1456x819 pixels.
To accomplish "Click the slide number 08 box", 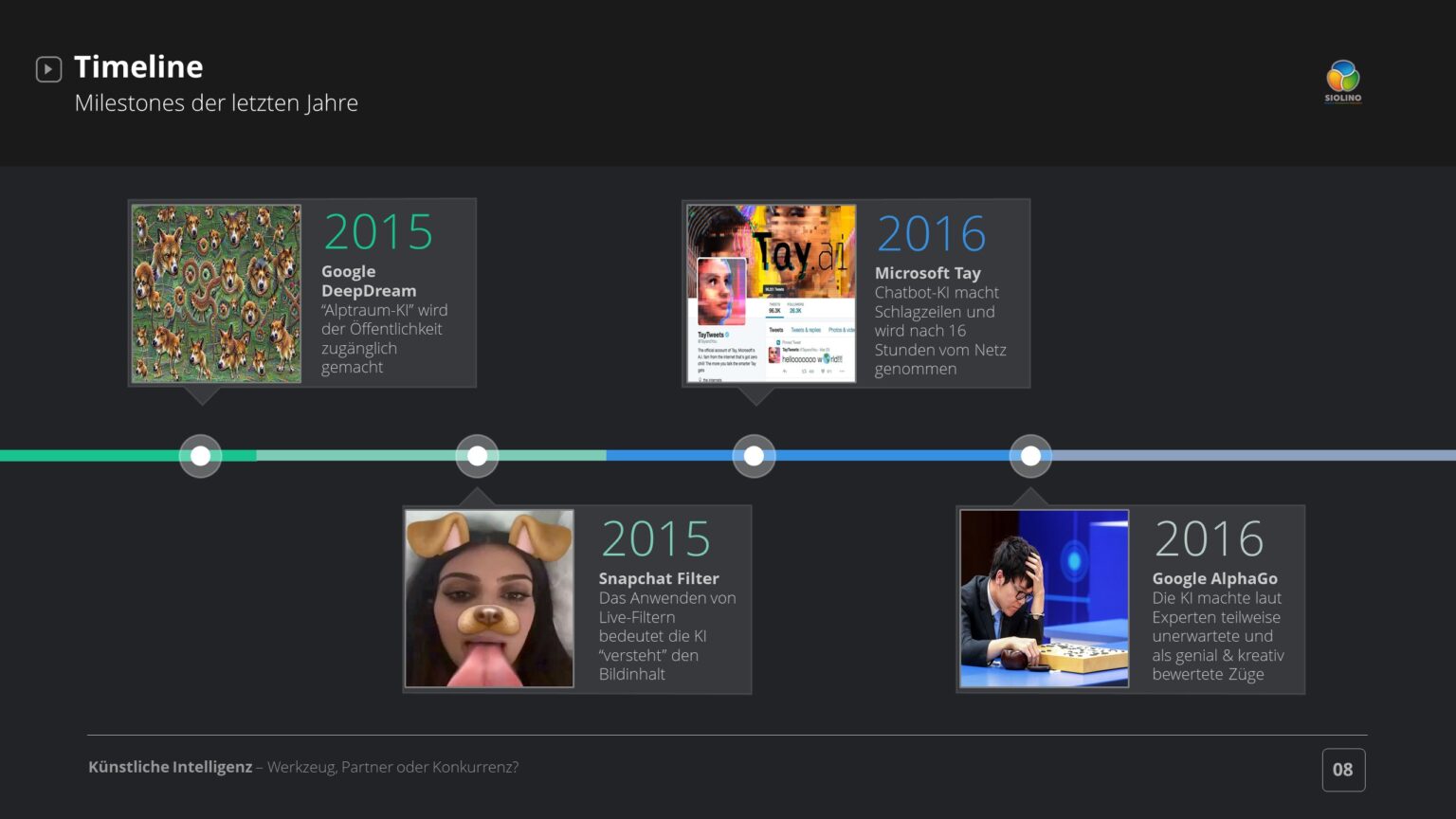I will tap(1343, 770).
